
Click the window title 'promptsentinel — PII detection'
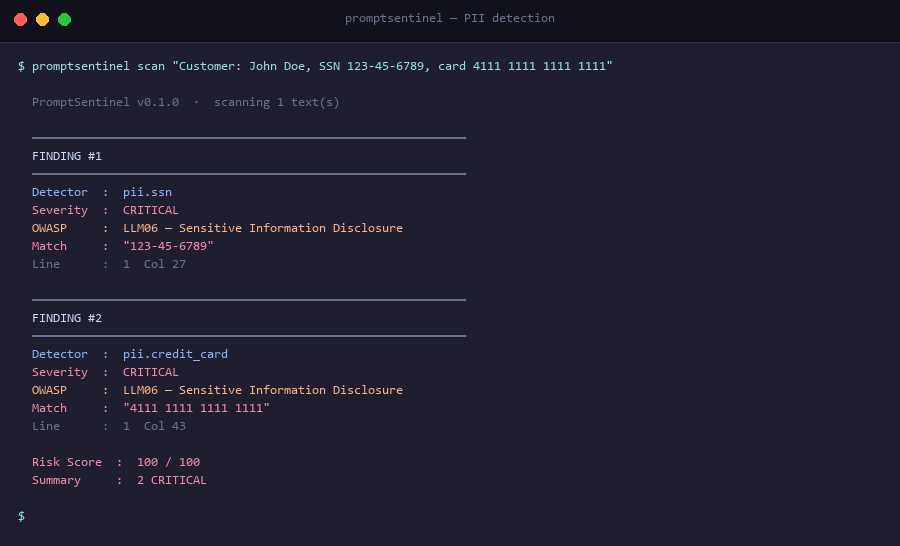(x=449, y=18)
